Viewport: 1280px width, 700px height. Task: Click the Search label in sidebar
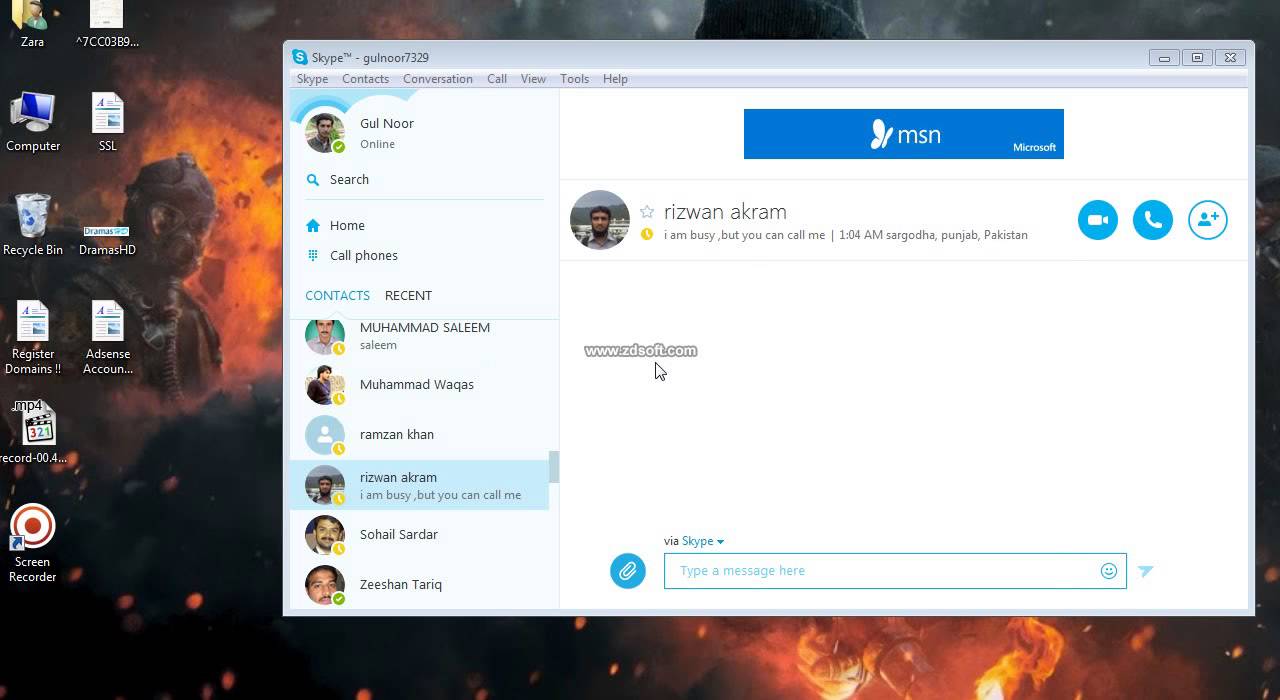click(349, 180)
